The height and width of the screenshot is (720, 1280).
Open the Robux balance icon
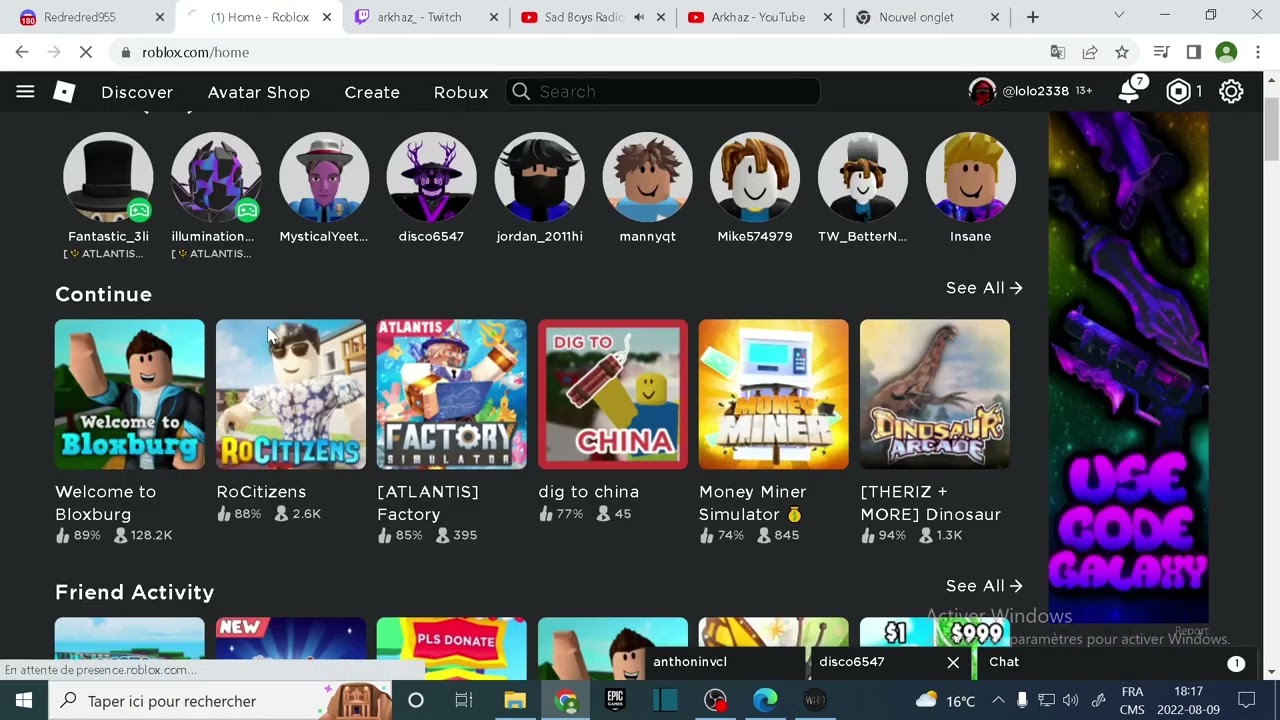pos(1179,92)
